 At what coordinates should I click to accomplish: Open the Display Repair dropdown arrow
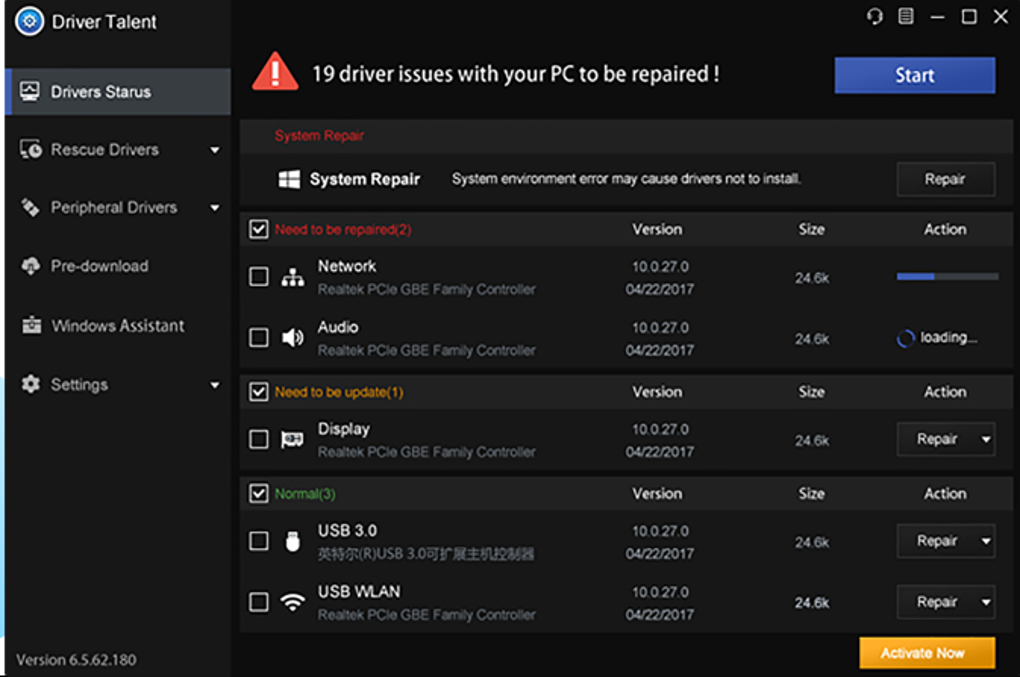tap(986, 440)
